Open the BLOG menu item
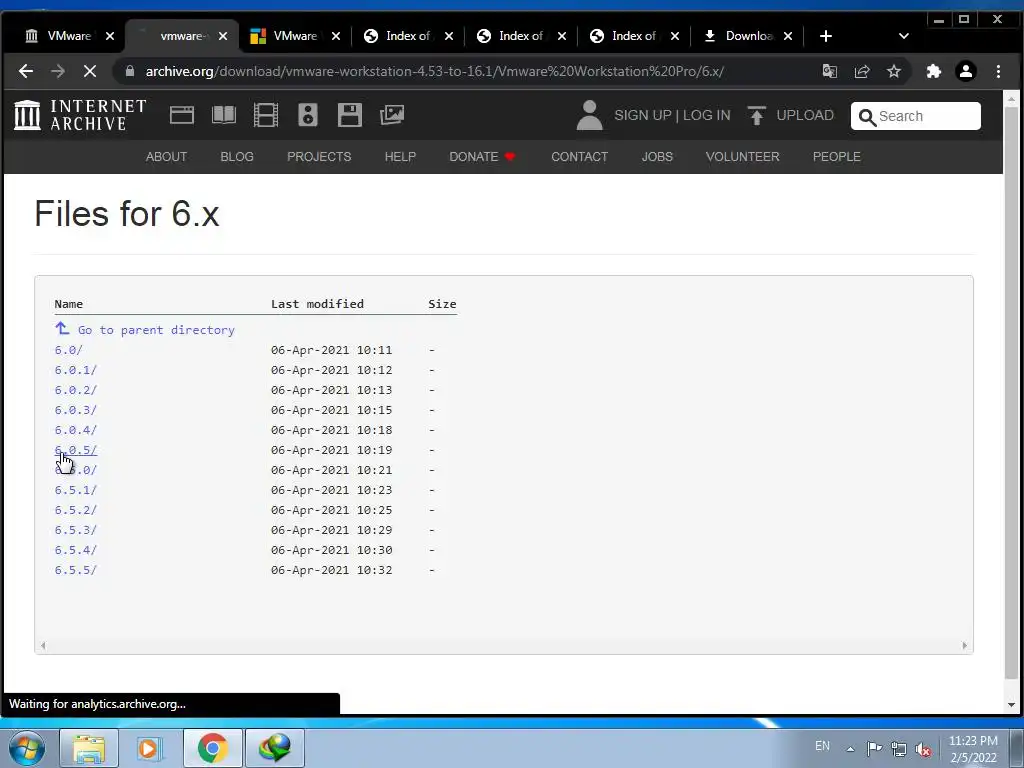 click(x=236, y=157)
